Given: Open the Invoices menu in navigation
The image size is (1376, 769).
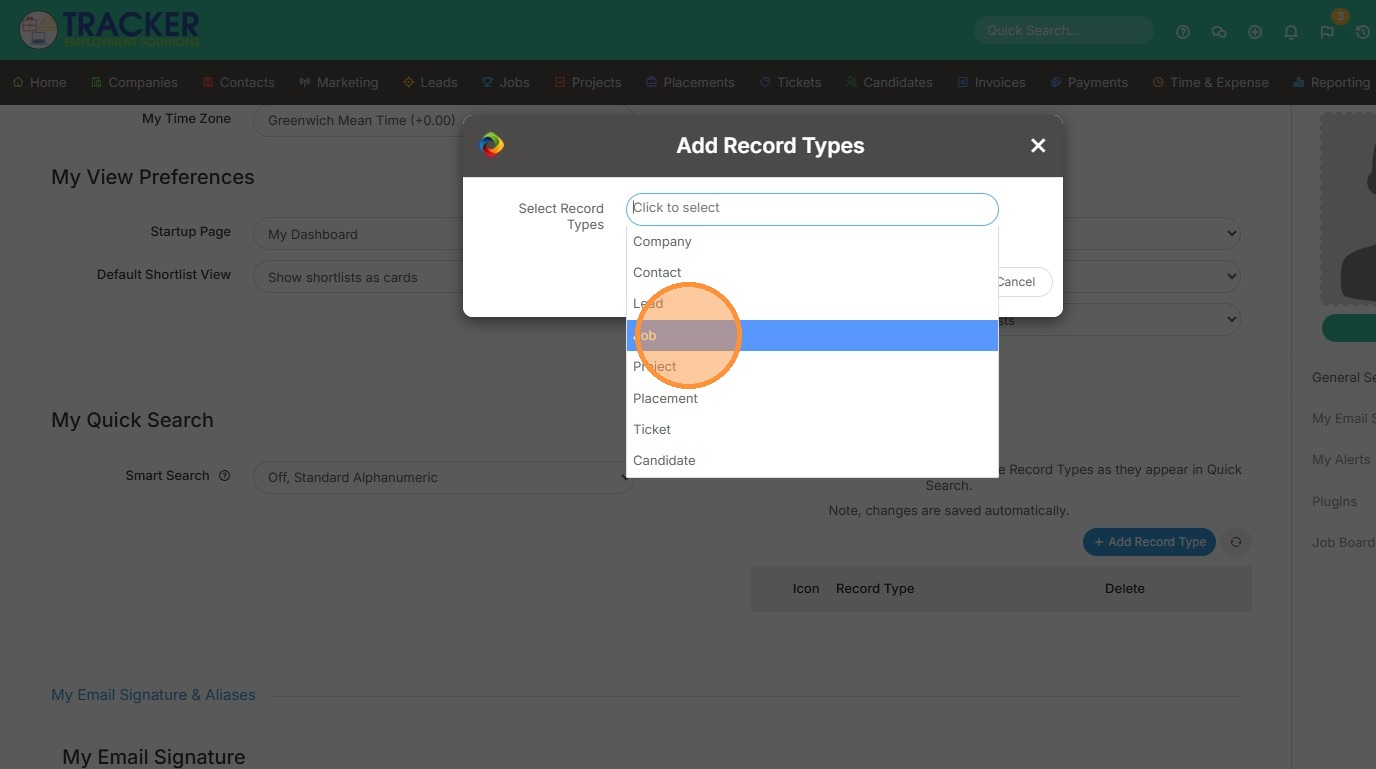Looking at the screenshot, I should (x=991, y=82).
